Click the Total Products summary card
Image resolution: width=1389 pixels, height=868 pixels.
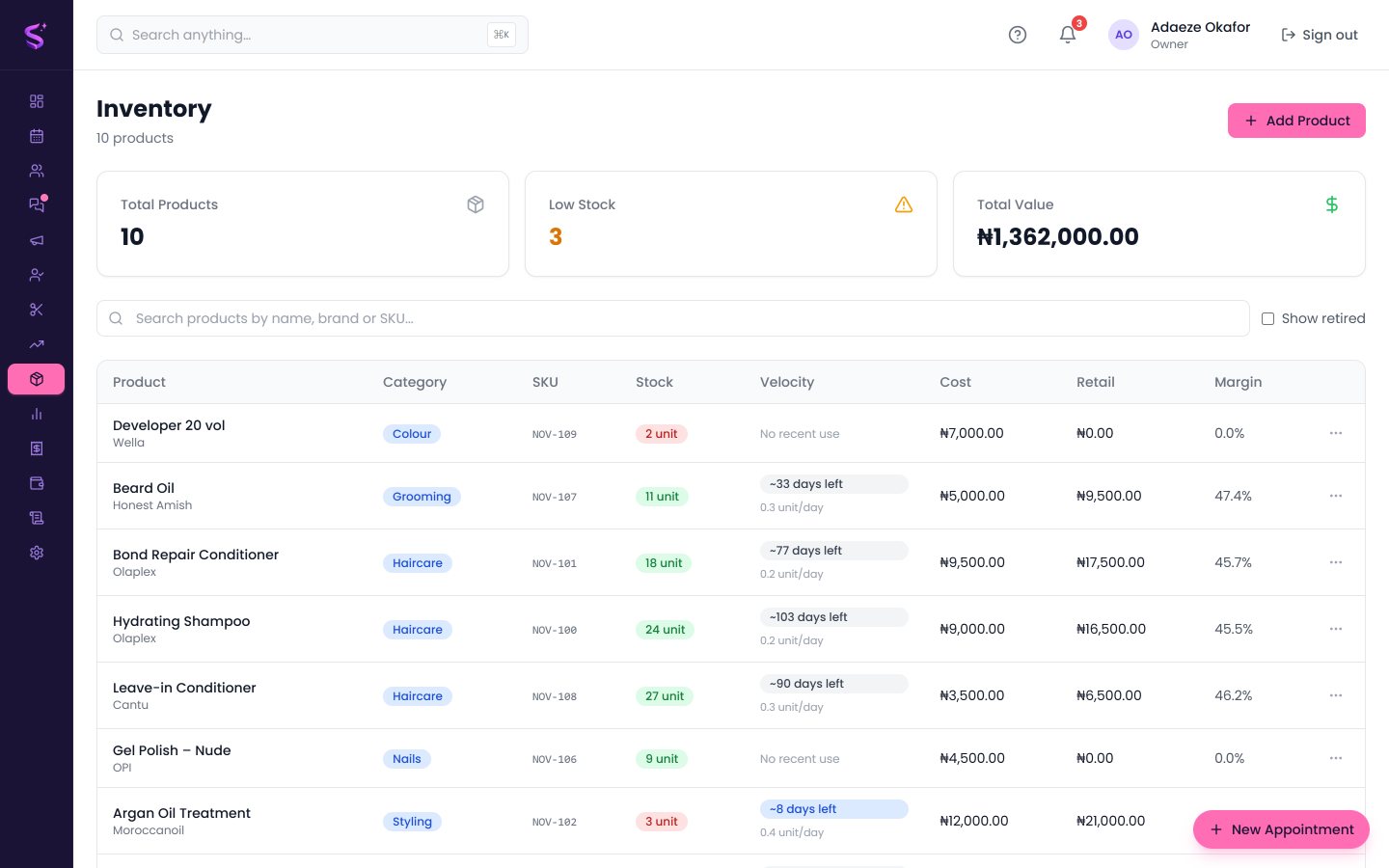pos(303,224)
